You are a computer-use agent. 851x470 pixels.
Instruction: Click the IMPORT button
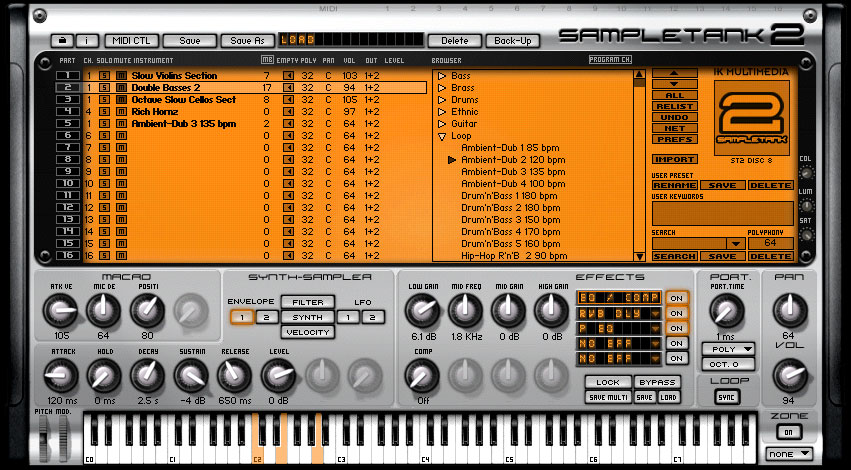[675, 160]
